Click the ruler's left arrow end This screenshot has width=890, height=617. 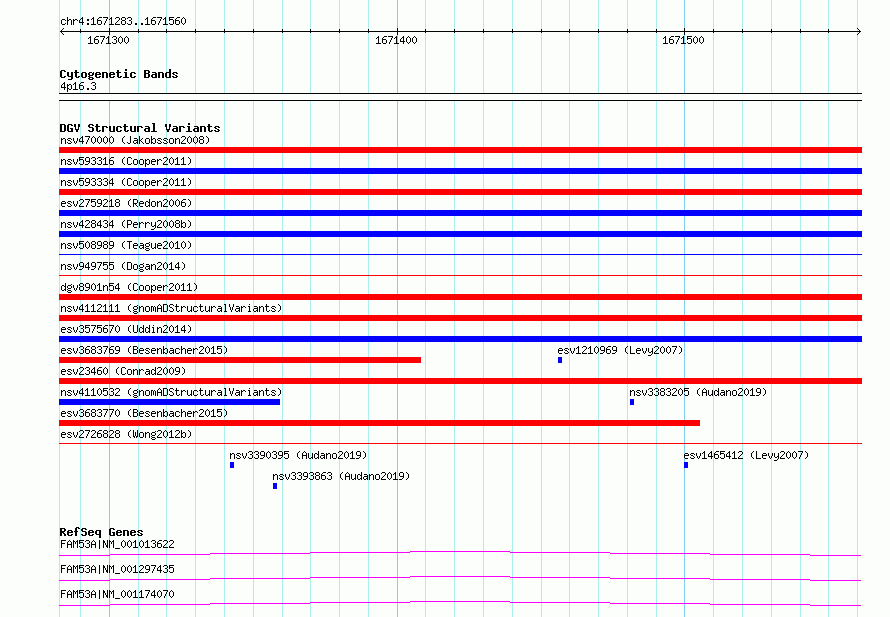point(62,31)
